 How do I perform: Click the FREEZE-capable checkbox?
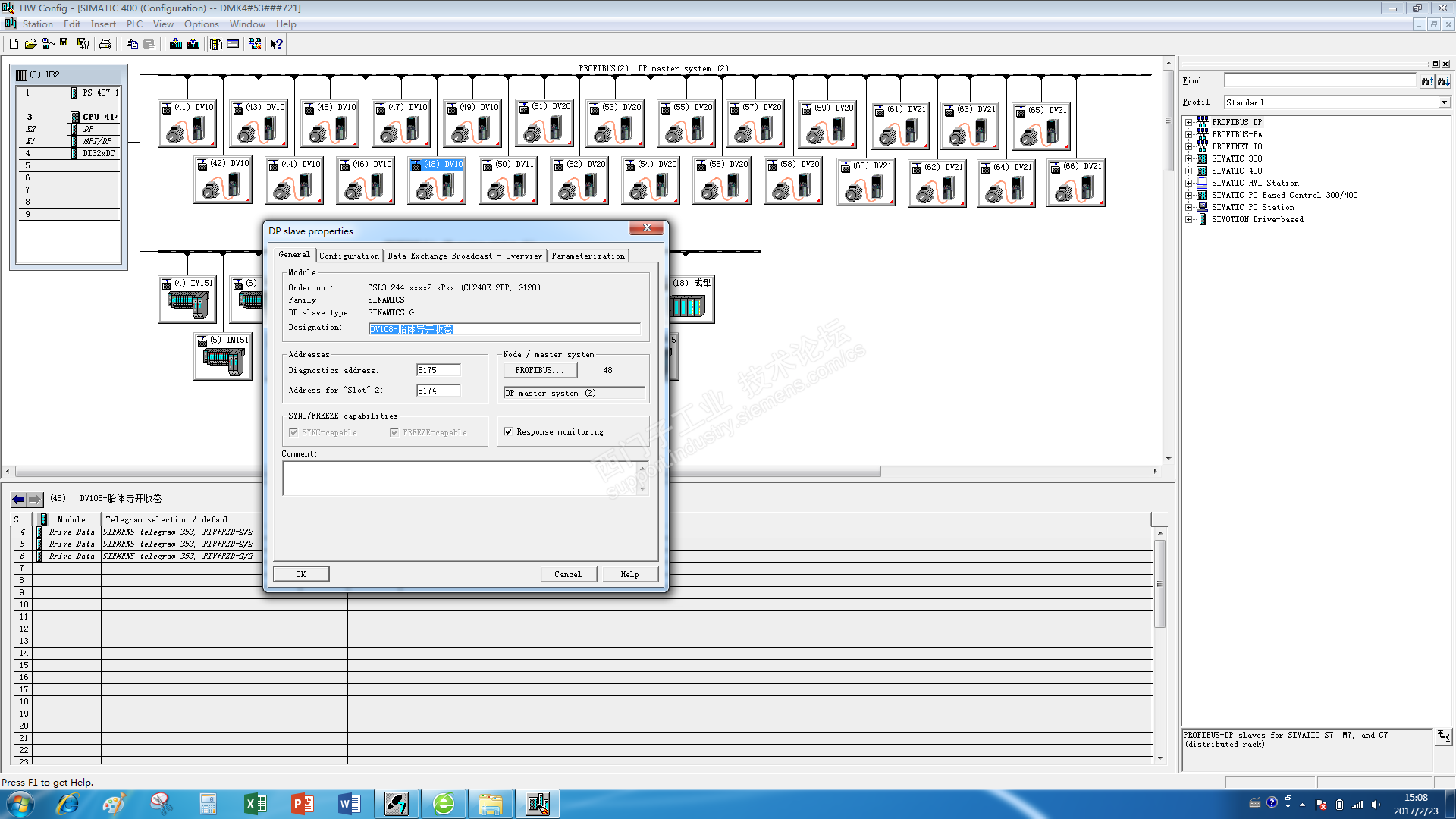394,432
